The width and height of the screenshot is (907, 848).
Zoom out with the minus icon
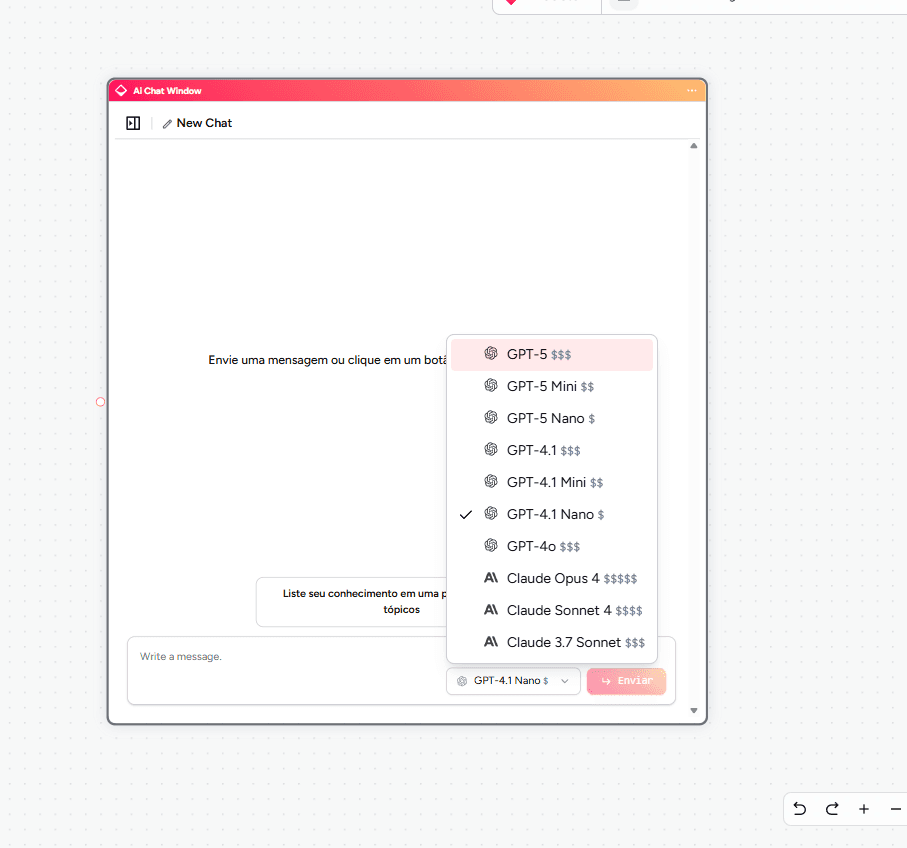click(x=895, y=809)
